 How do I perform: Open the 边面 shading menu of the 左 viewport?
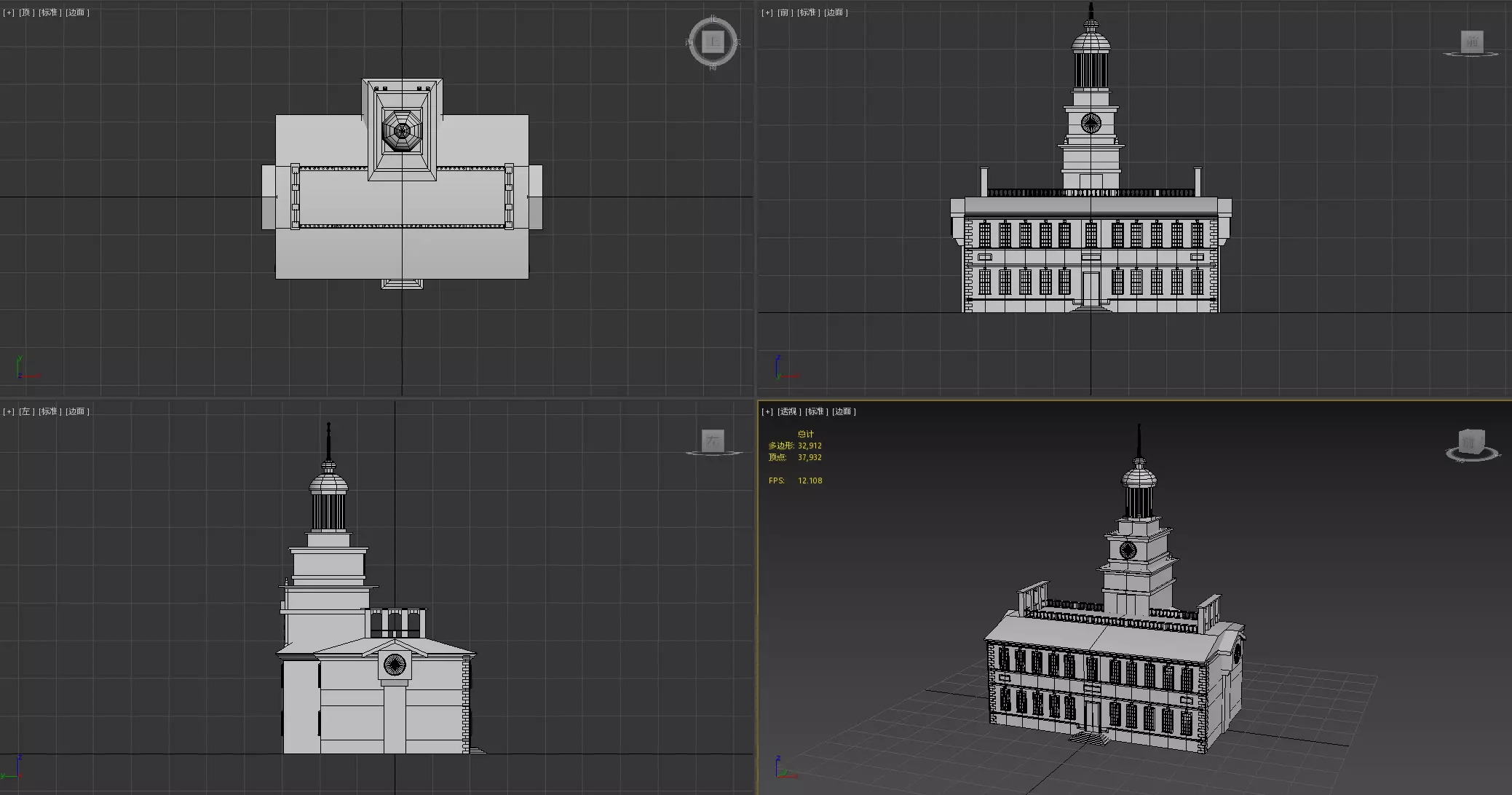coord(77,411)
